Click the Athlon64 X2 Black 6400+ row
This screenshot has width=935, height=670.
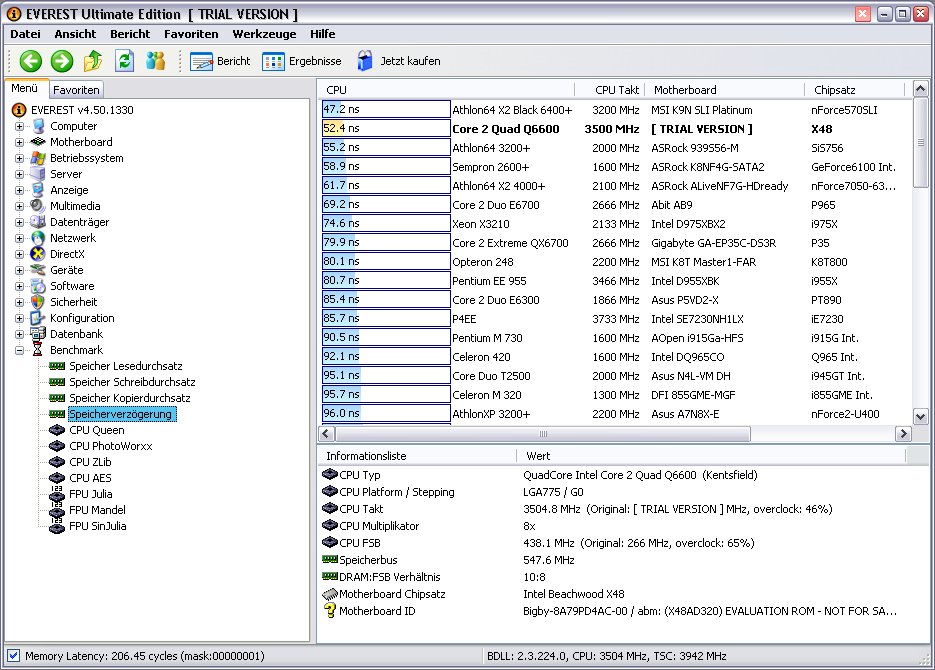tap(615, 110)
